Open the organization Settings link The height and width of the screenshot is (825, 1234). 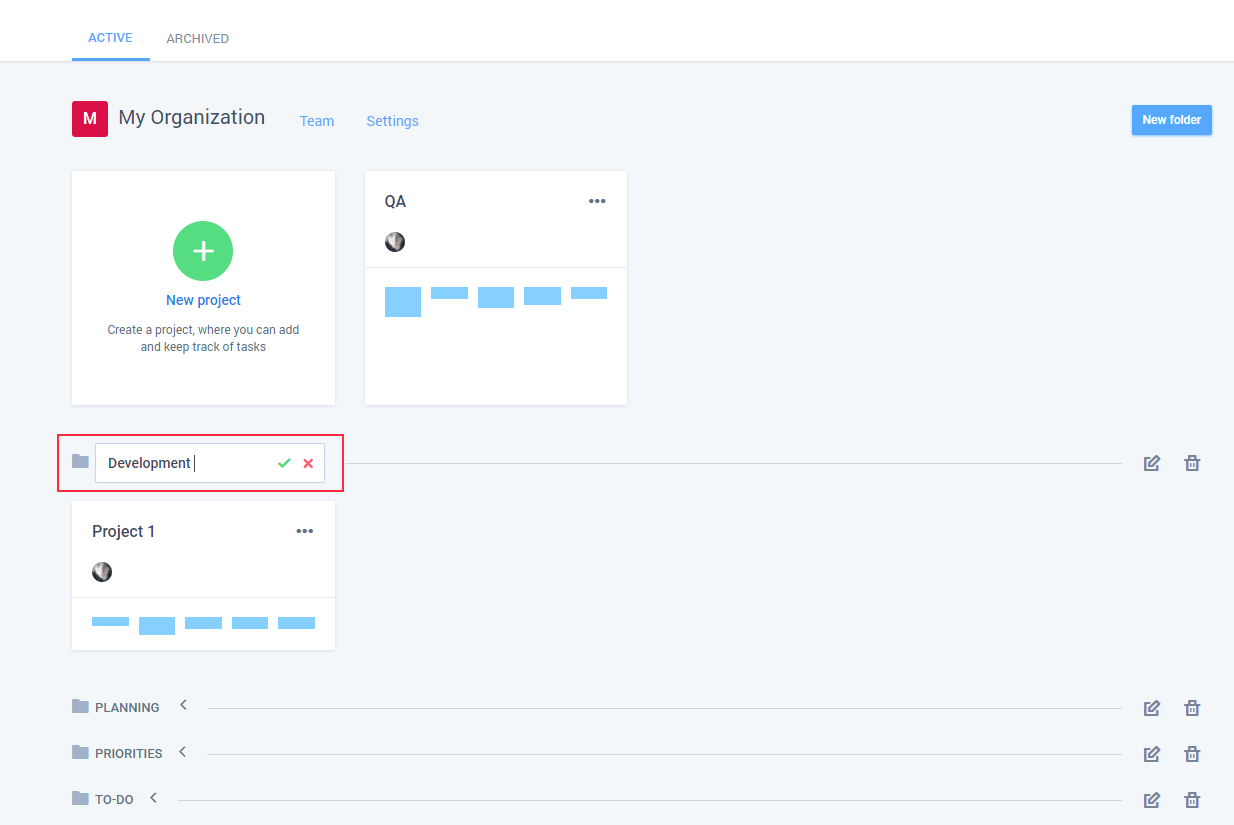392,121
